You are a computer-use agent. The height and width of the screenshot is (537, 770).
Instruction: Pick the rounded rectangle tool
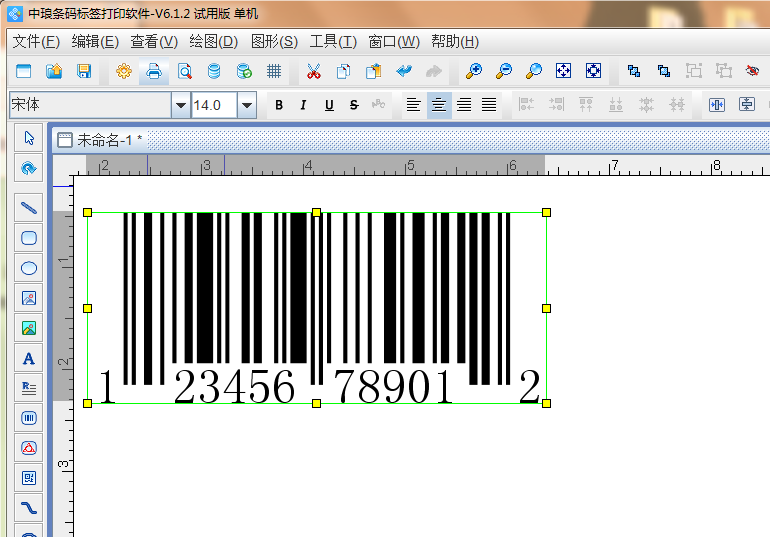tap(29, 238)
